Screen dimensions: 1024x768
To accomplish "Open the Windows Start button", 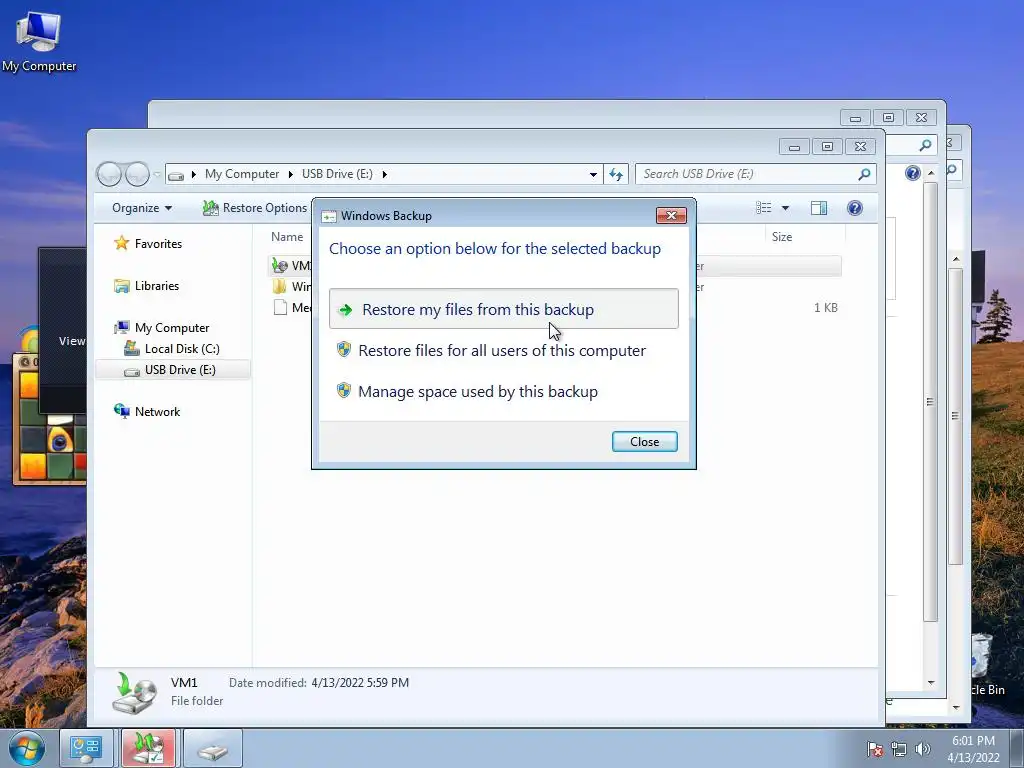I will tap(27, 748).
